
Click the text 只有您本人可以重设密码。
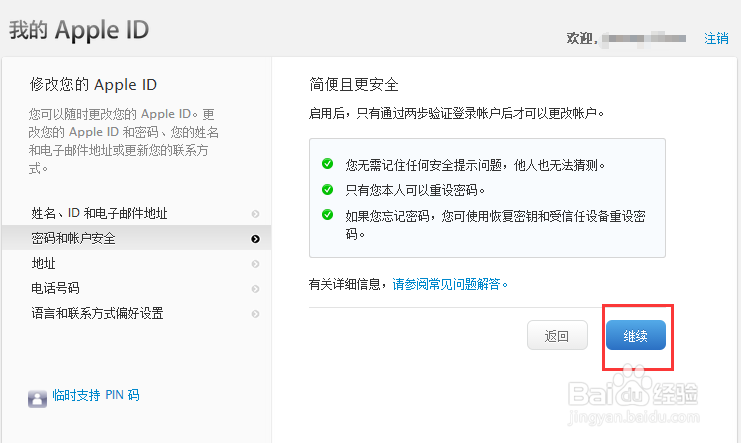[415, 190]
